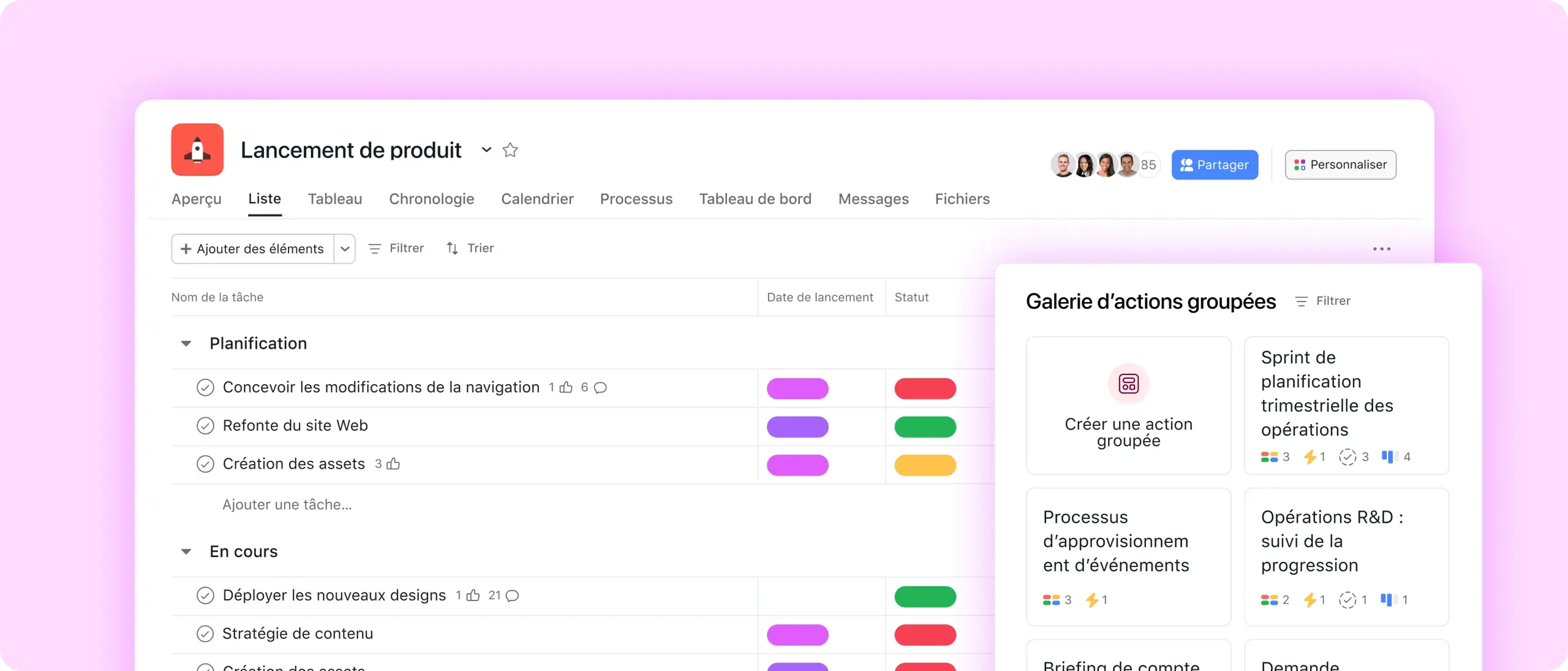Viewport: 1568px width, 671px height.
Task: Open the Messages tab
Action: tap(873, 199)
